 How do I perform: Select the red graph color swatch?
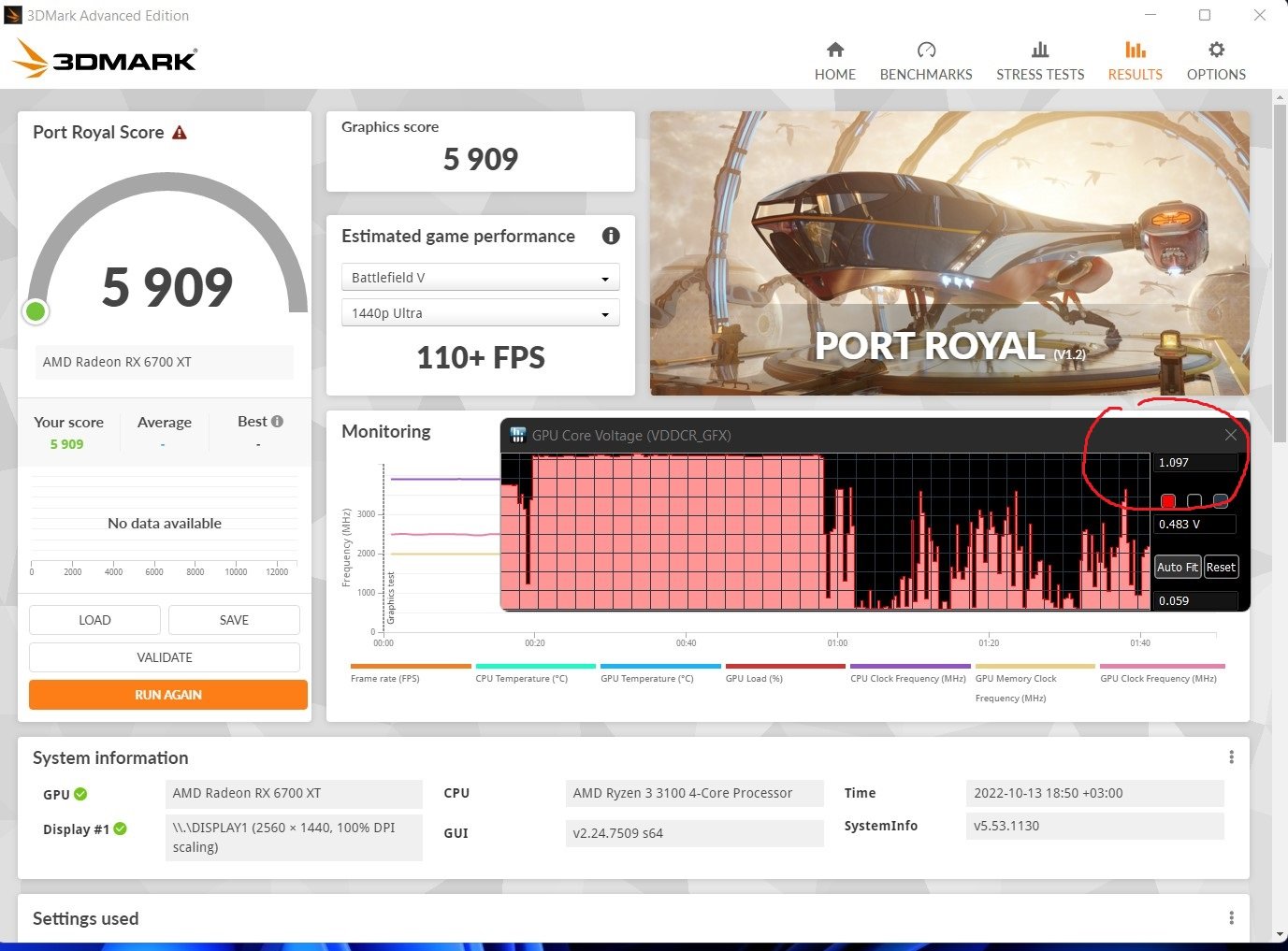1167,501
